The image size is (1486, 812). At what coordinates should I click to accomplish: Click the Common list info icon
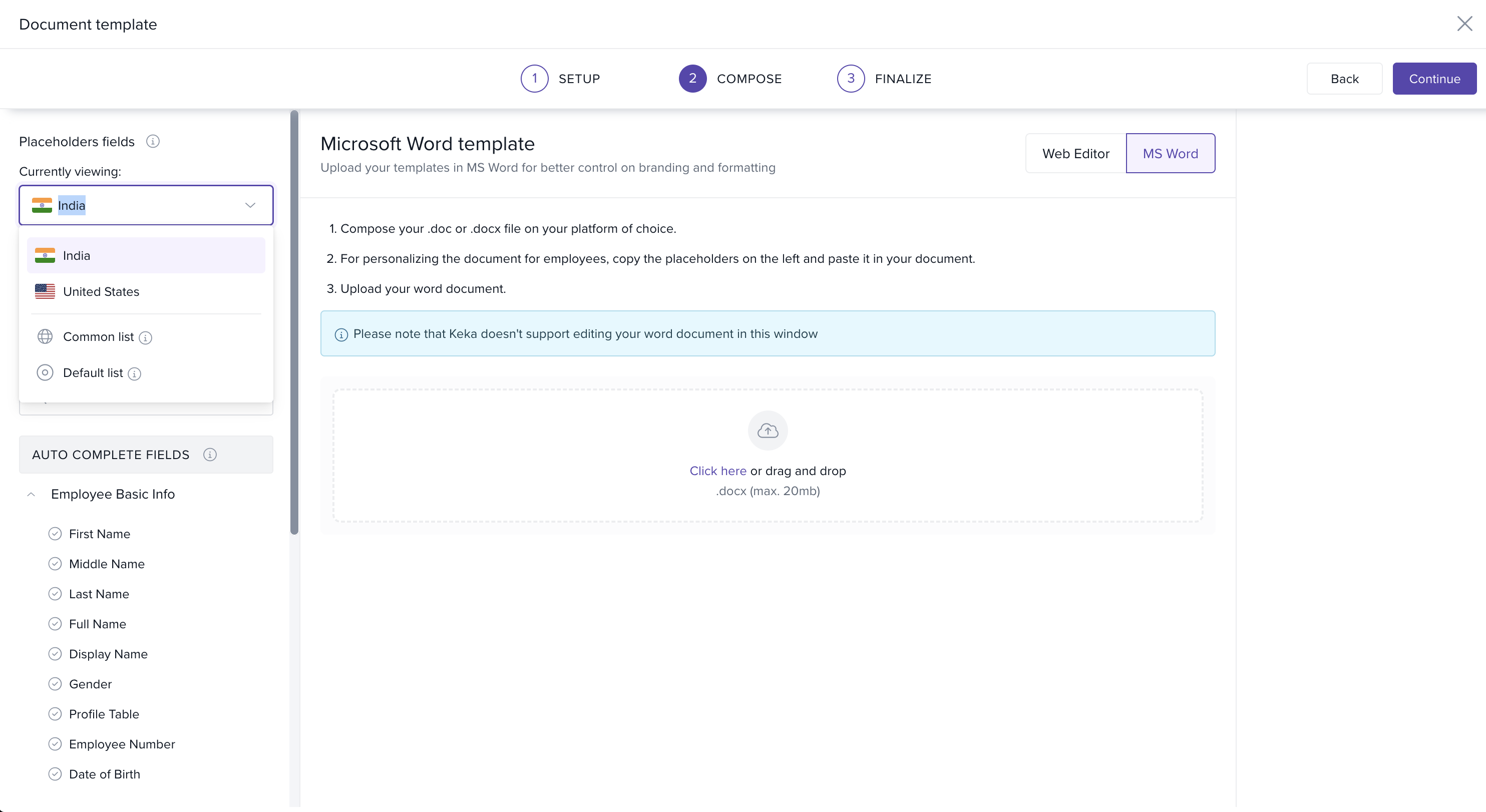146,338
